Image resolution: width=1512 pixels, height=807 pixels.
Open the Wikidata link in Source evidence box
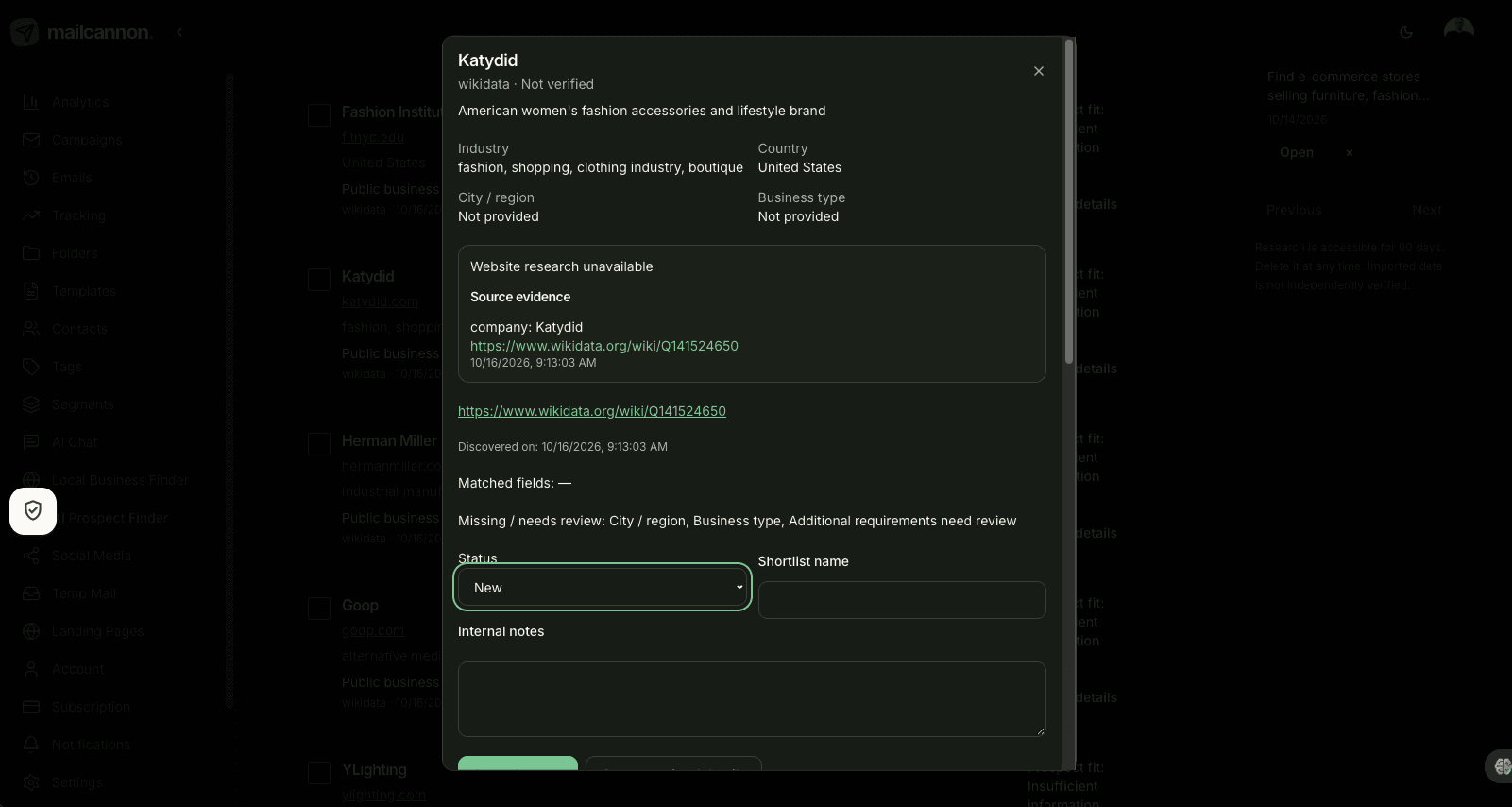click(604, 346)
